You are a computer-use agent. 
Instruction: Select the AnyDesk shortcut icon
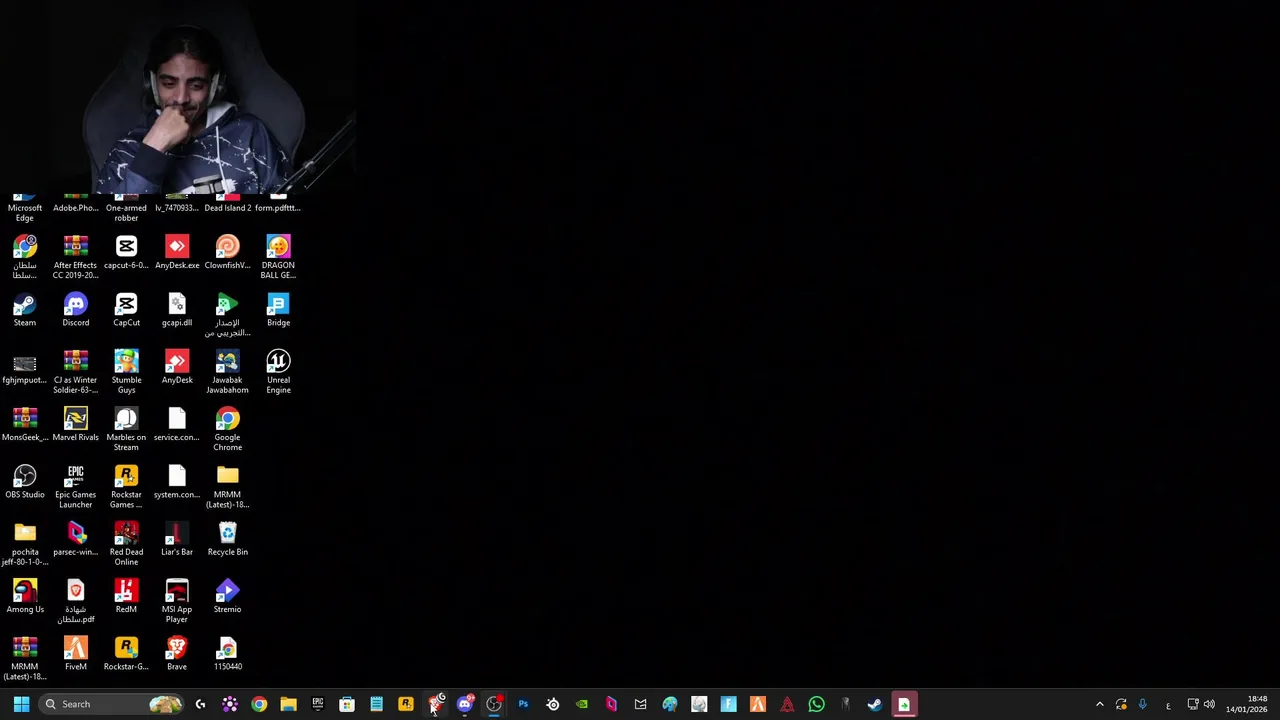point(177,367)
